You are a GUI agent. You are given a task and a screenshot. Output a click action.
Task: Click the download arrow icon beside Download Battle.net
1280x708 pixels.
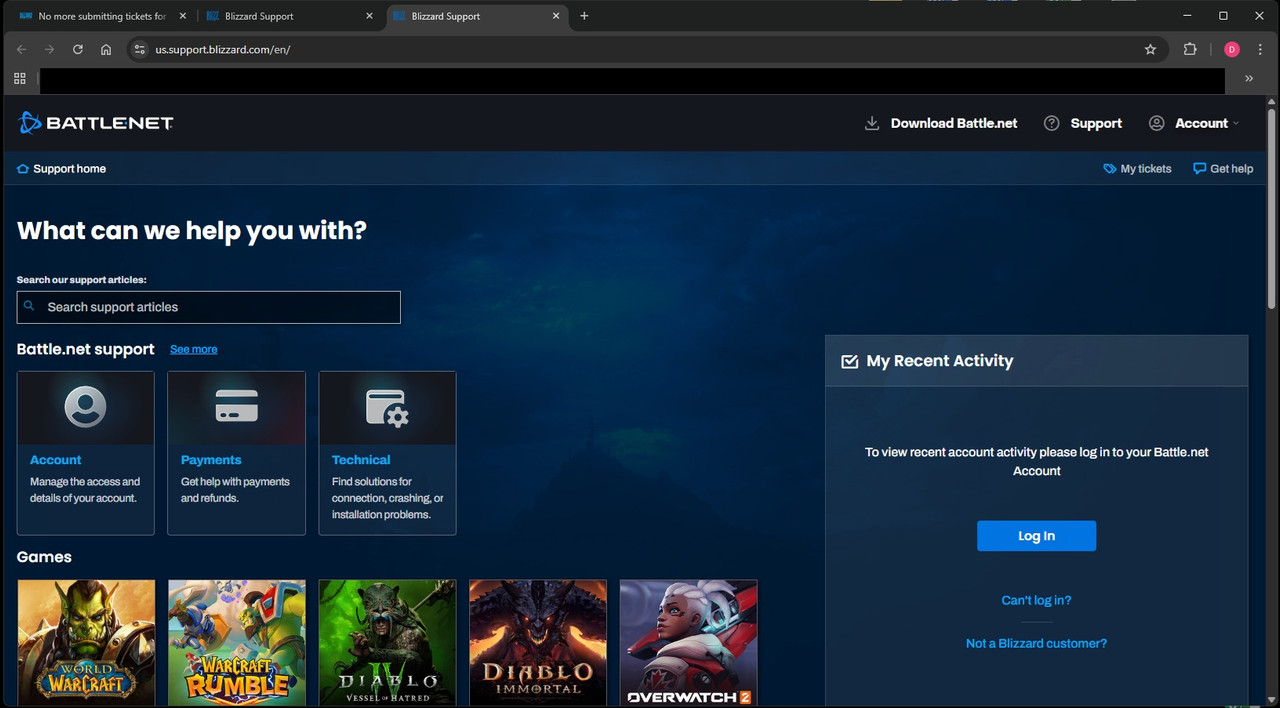pyautogui.click(x=872, y=123)
